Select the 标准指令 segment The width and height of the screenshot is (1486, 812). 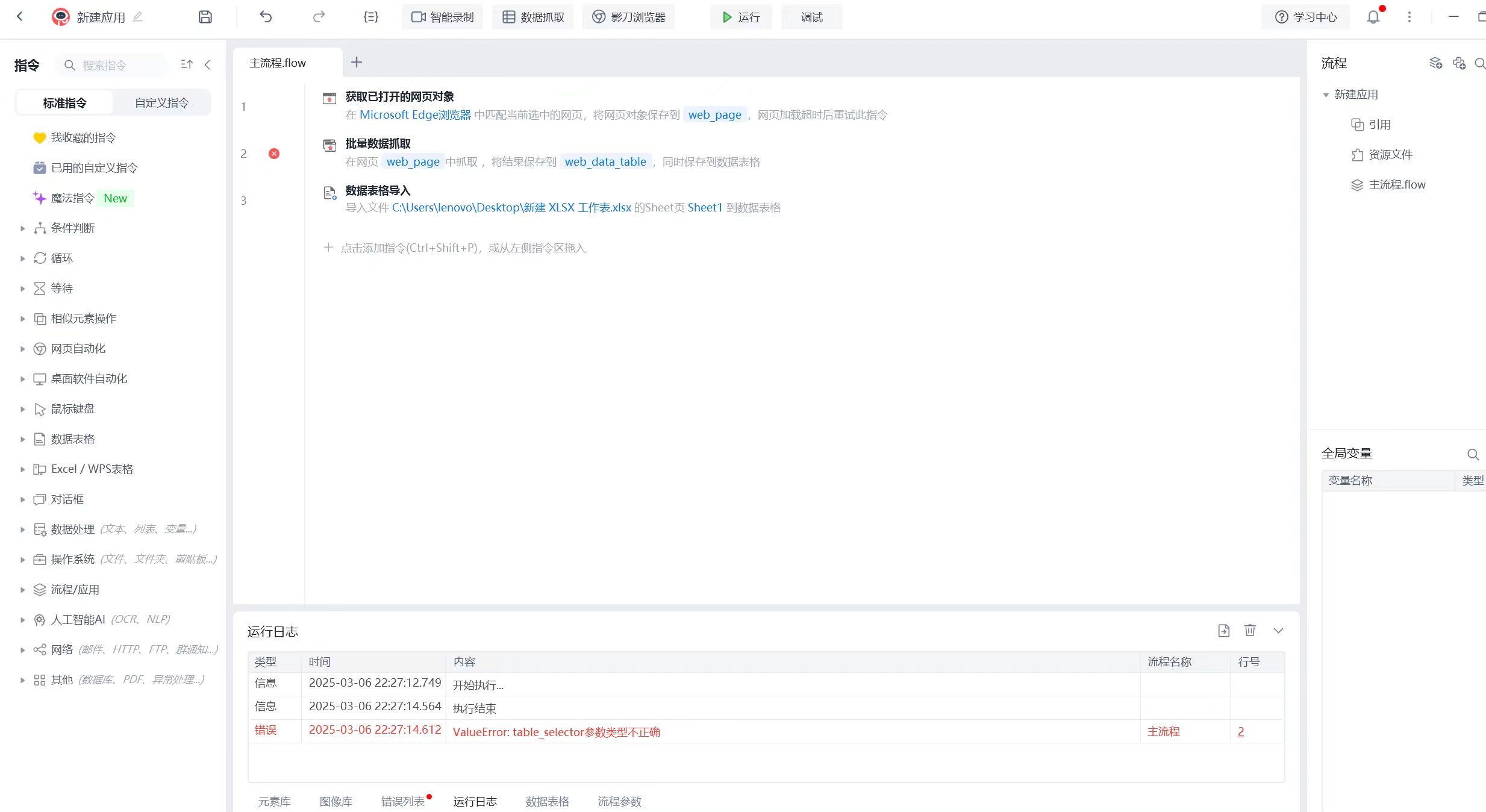pyautogui.click(x=64, y=103)
